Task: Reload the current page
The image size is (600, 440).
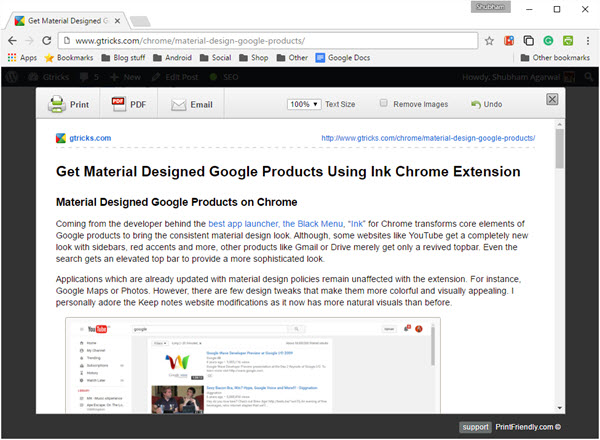Action: (47, 41)
